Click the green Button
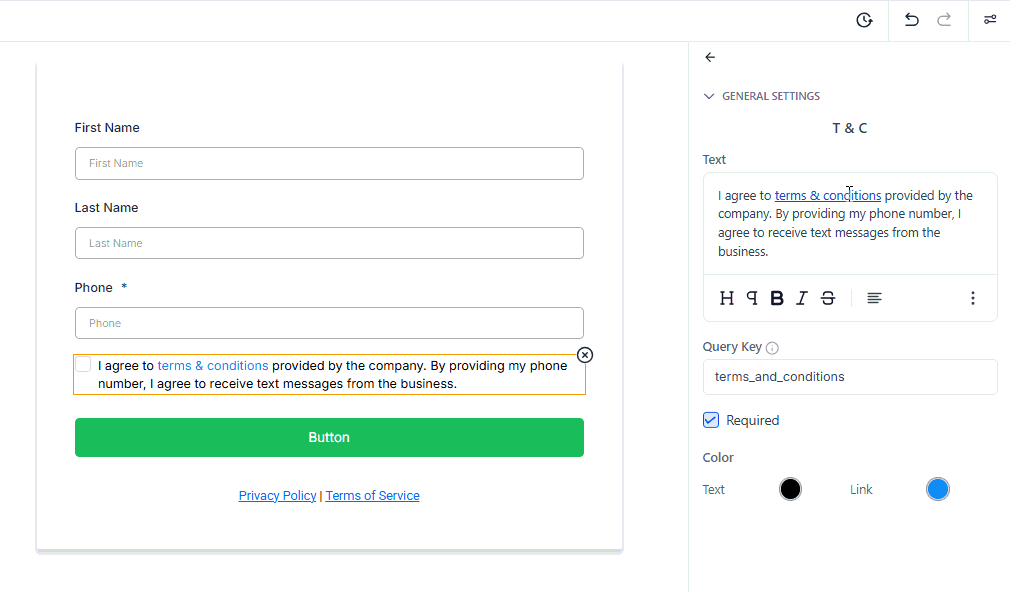1010x592 pixels. pos(329,437)
